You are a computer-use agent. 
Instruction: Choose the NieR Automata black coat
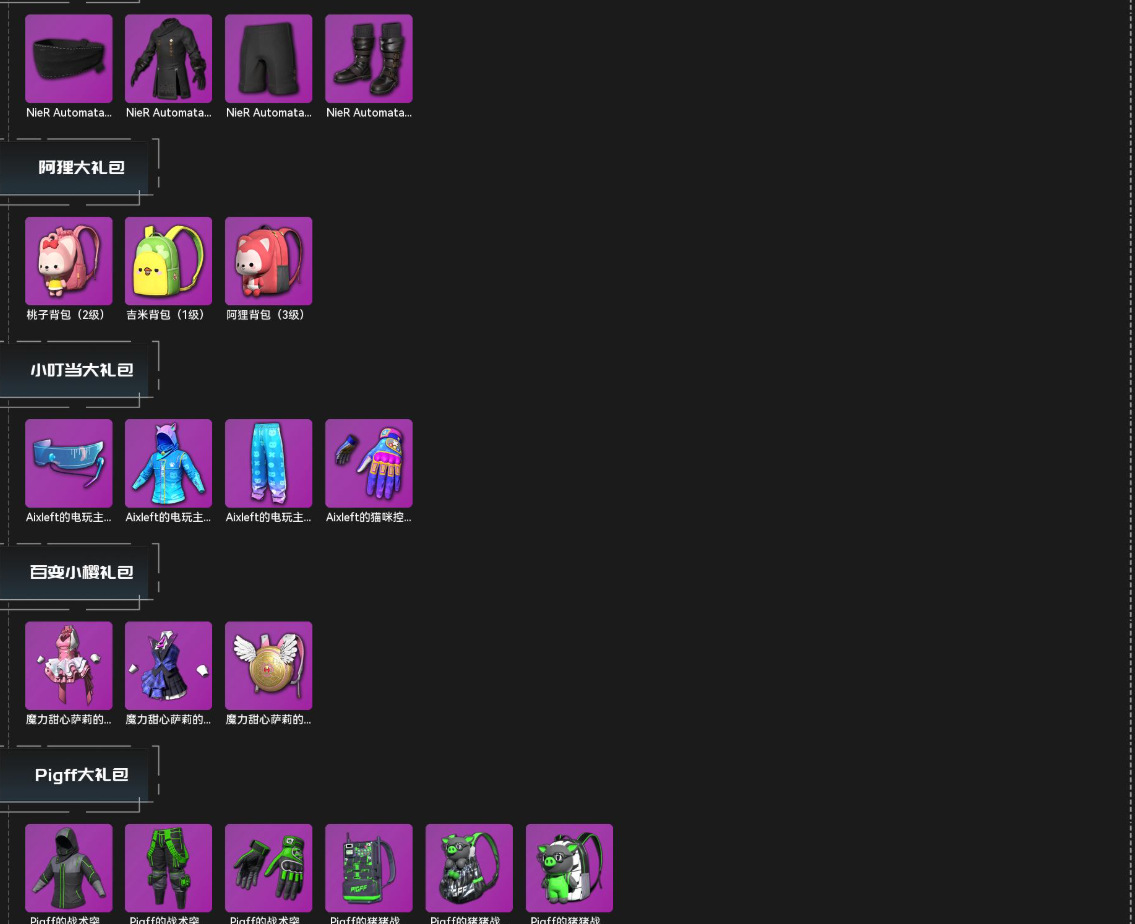[169, 59]
